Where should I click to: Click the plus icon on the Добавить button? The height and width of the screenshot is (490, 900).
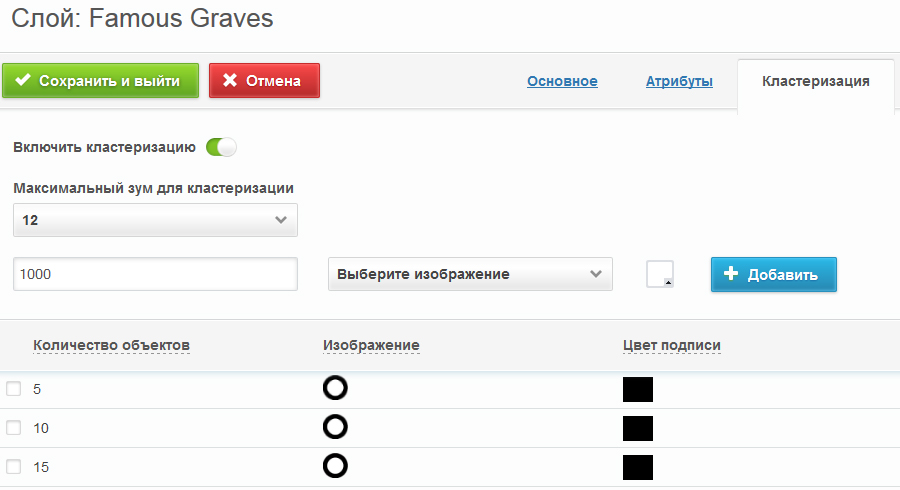[x=731, y=274]
